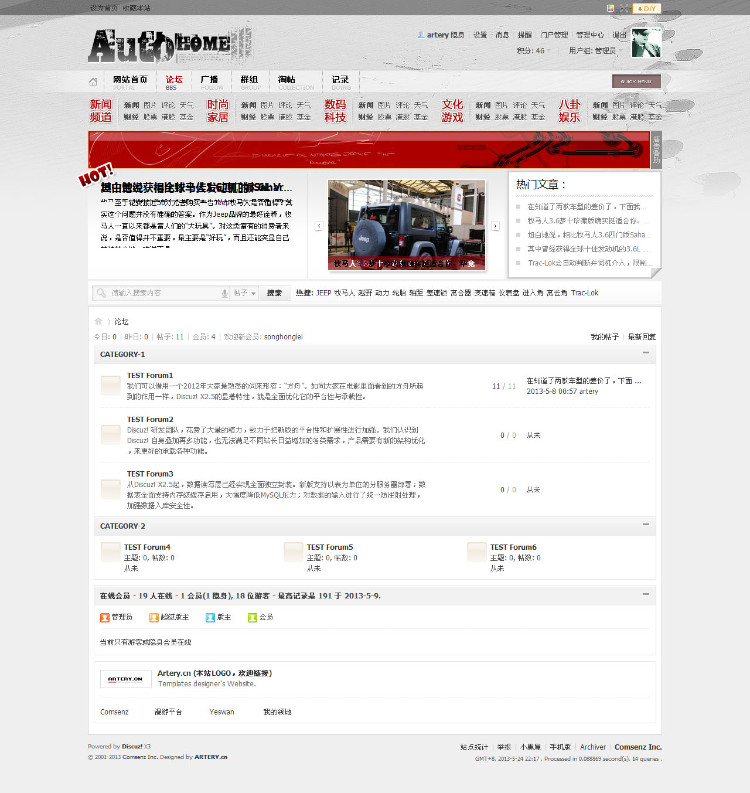Open the TEST Forum2 title link
The image size is (750, 793).
(150, 419)
